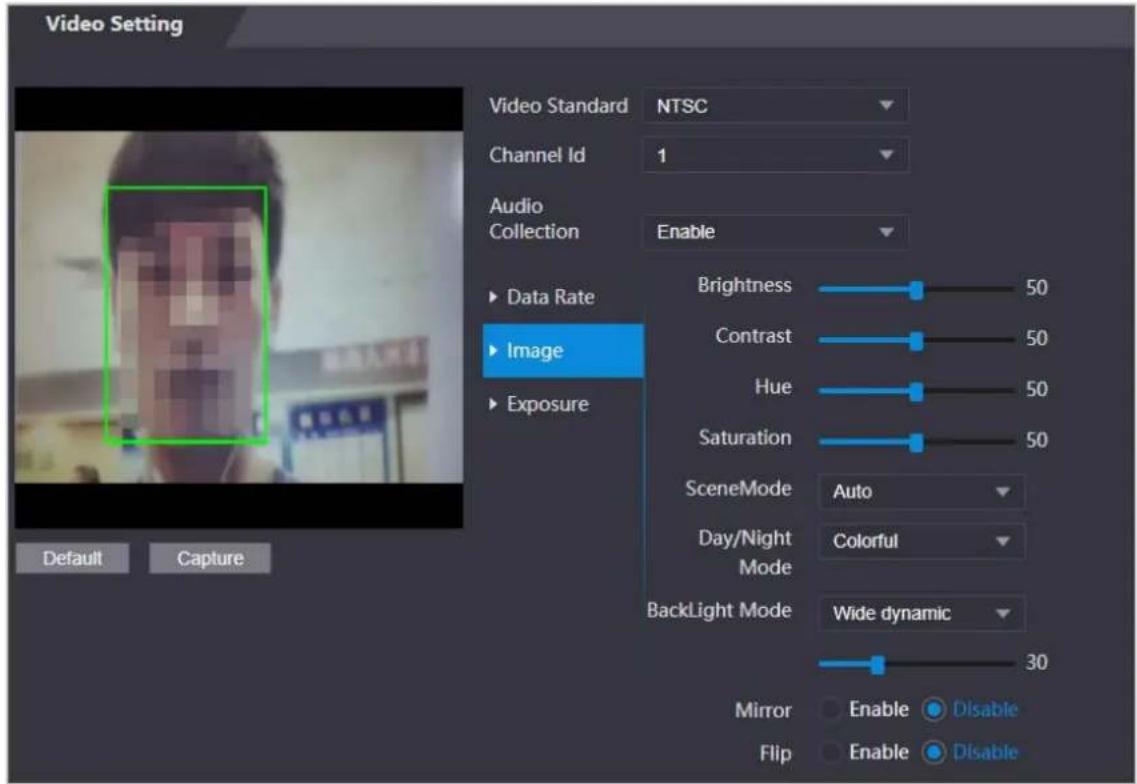Click the Saturation label
Screen dimensions: 1137x784
click(x=745, y=438)
